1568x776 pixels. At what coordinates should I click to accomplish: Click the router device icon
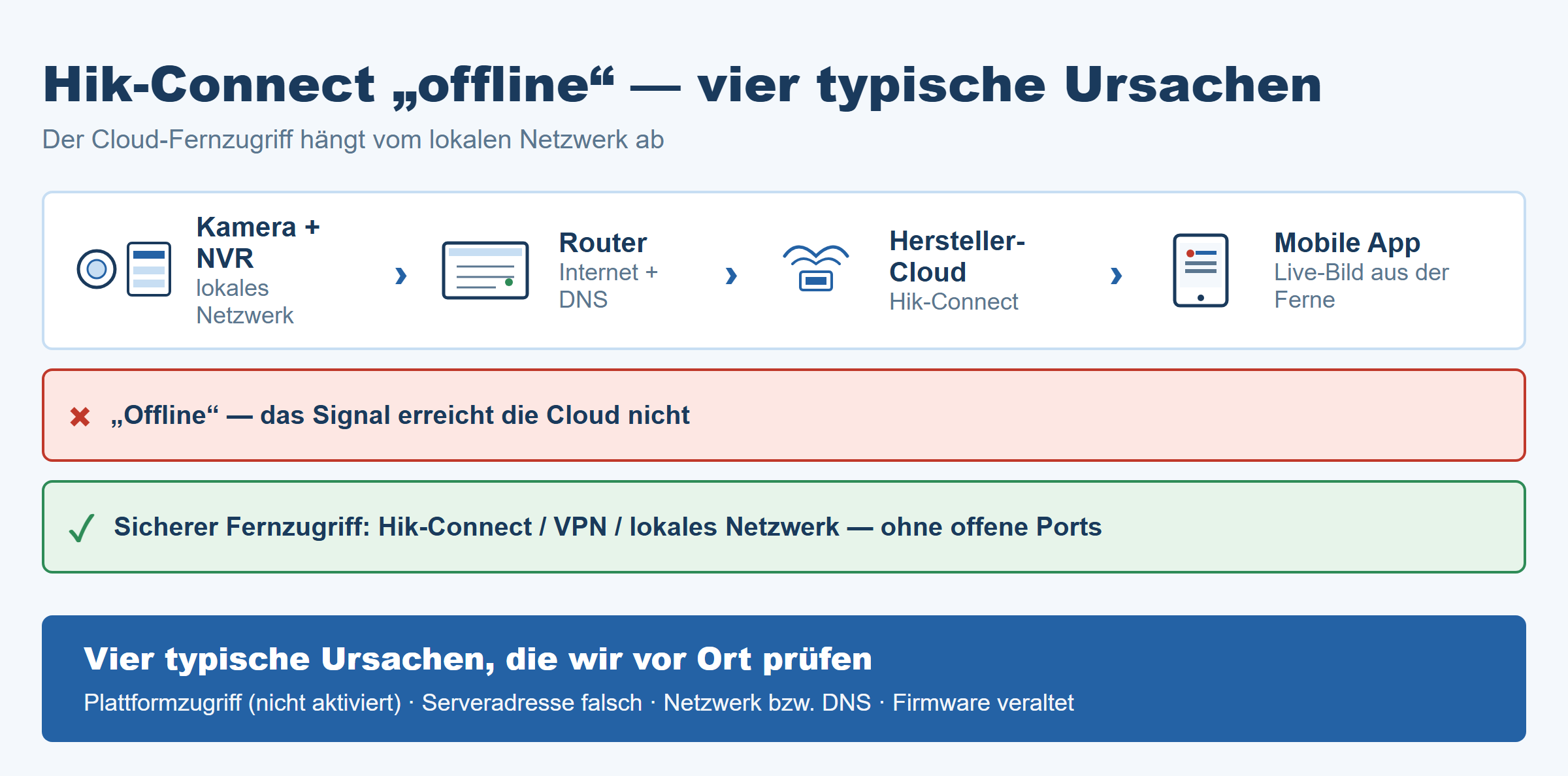485,270
